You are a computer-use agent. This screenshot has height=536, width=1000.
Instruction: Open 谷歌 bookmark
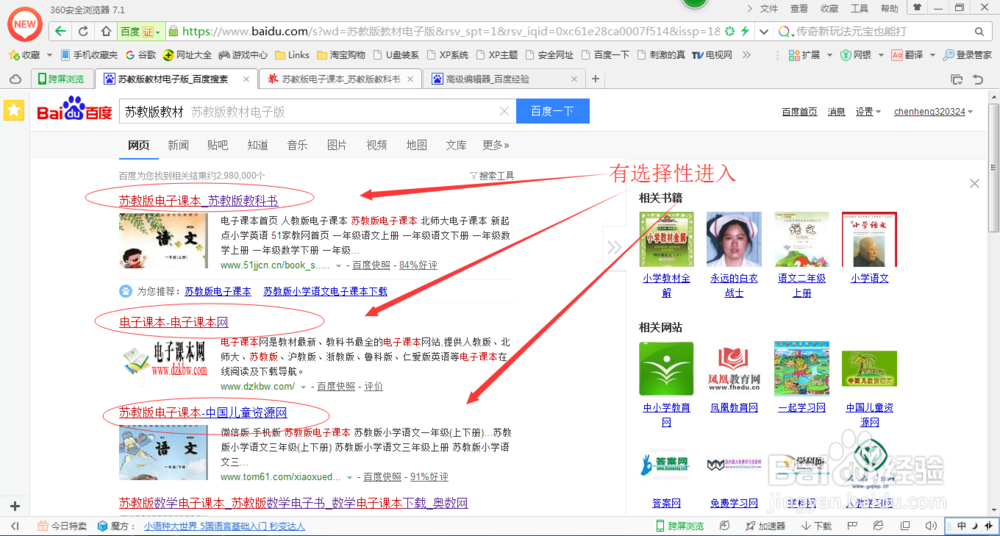[141, 55]
